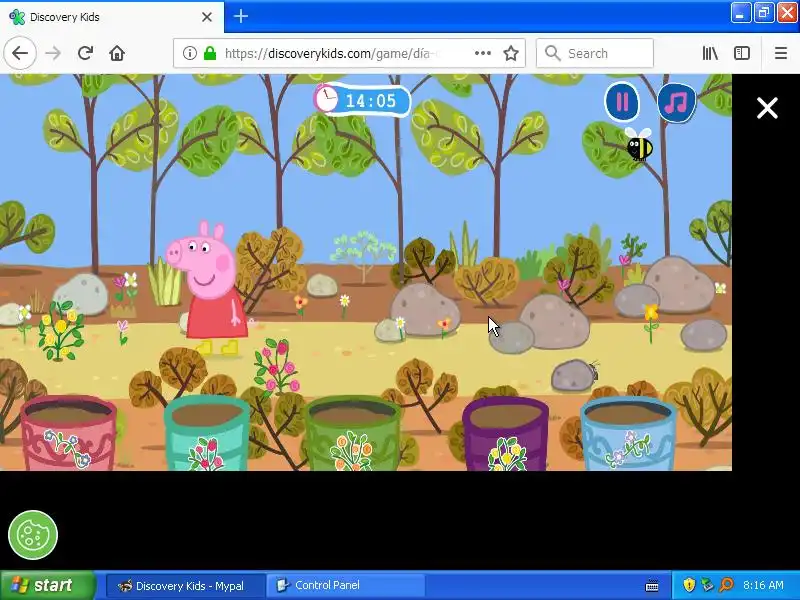The height and width of the screenshot is (600, 800).
Task: Click the green arrow tray icon beside the shield
Action: [x=707, y=585]
